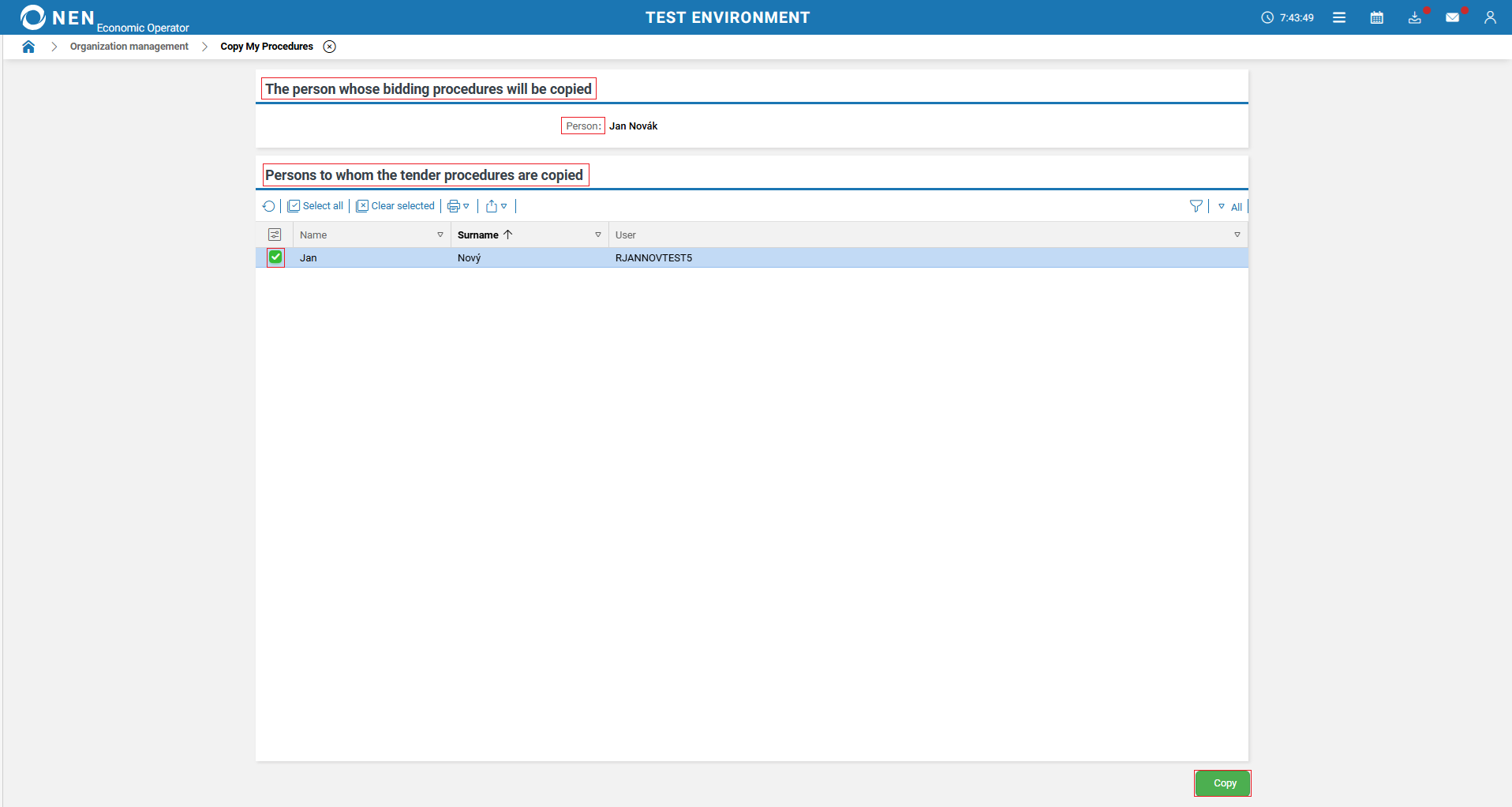Screen dimensions: 1512x807
Task: Open User column filter arrow
Action: point(1237,235)
